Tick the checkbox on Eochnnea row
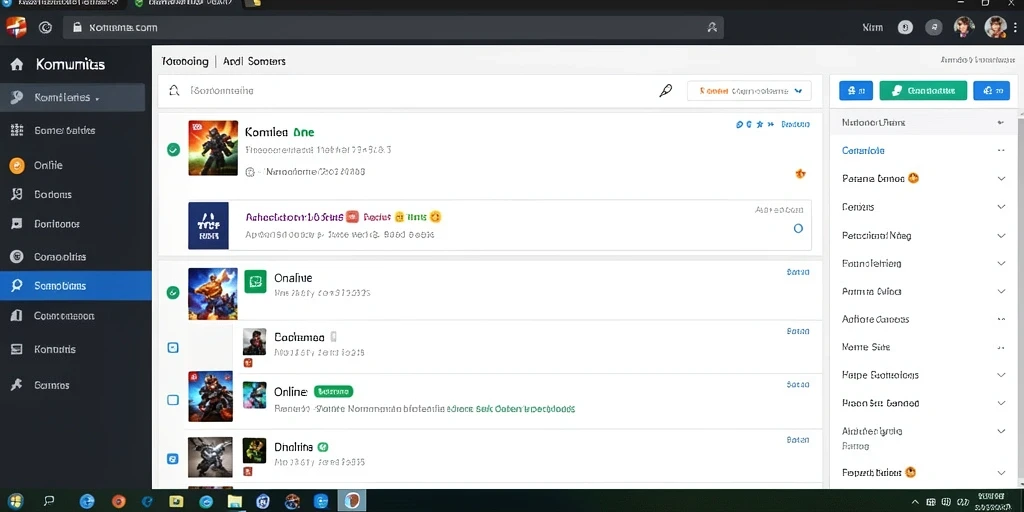Viewport: 1024px width, 512px height. click(173, 347)
